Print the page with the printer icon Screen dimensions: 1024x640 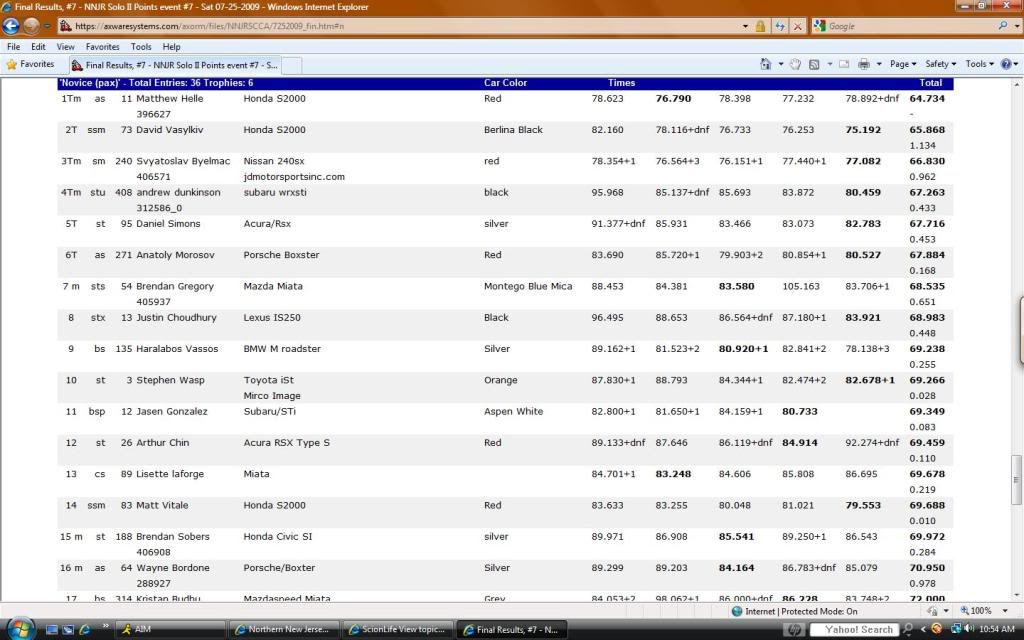(863, 64)
